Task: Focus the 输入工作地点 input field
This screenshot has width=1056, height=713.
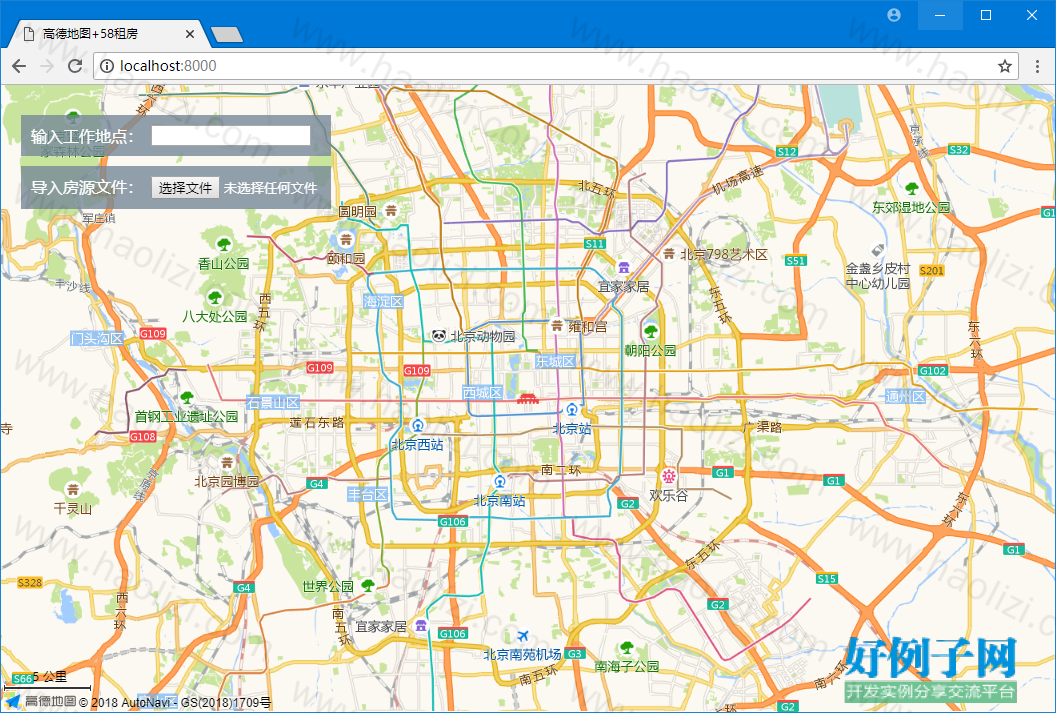Action: [x=231, y=136]
